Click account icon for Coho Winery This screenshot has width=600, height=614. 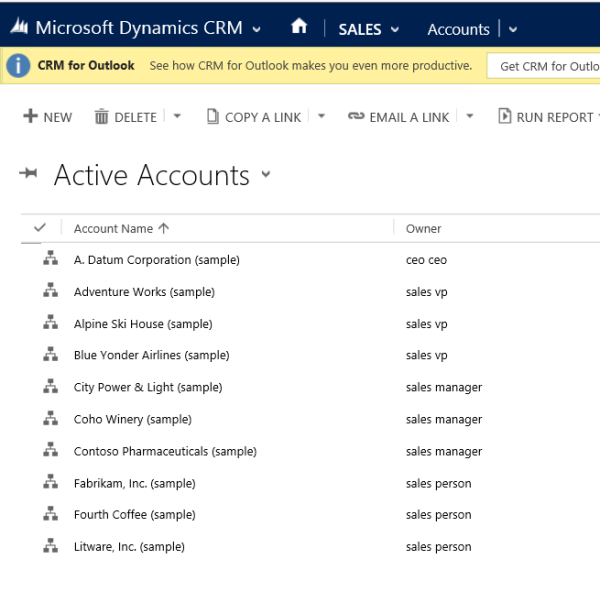coord(51,418)
